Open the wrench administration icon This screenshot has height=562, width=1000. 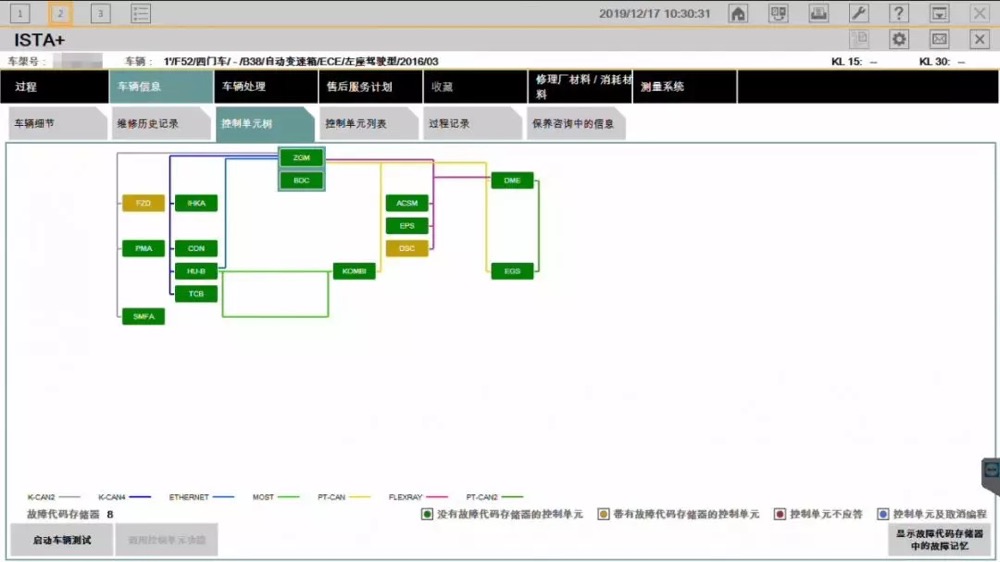pos(858,13)
